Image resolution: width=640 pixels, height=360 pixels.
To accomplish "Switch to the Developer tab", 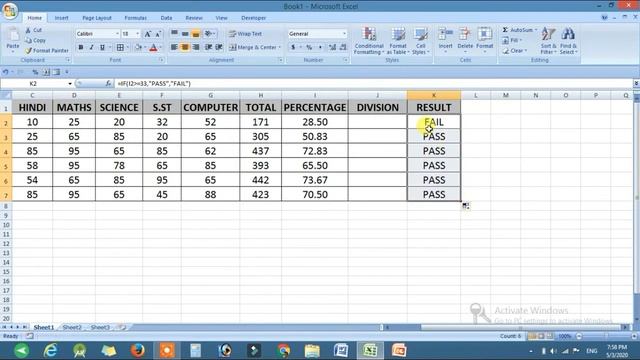I will 253,18.
